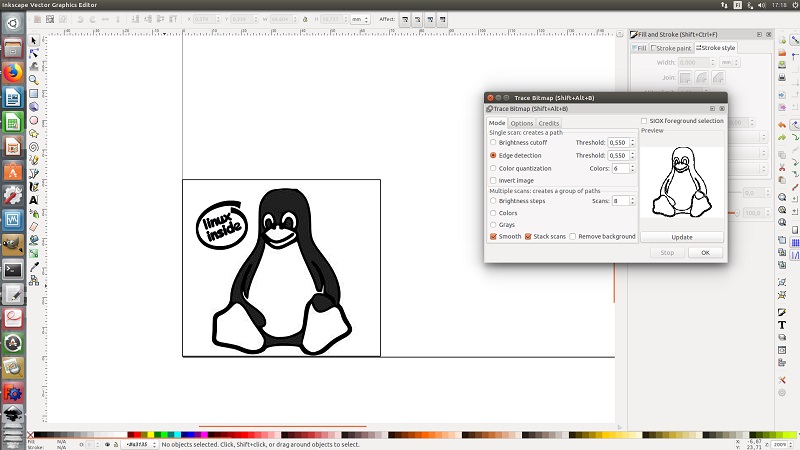Adjust Colors count stepper

[x=632, y=168]
